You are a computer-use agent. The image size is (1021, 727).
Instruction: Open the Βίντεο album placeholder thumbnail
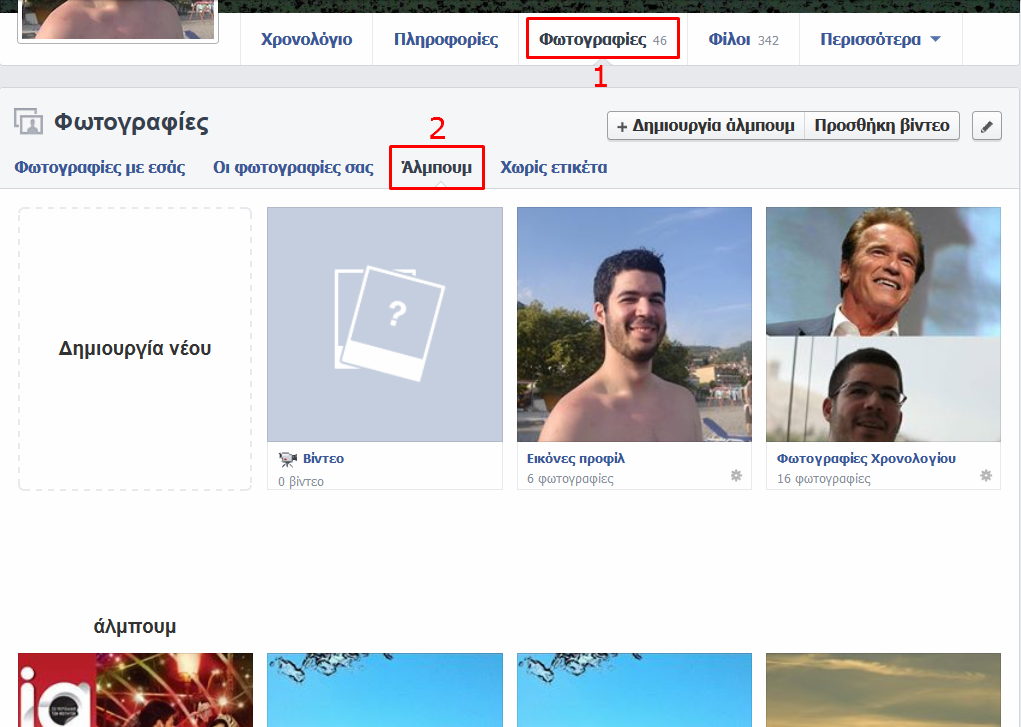385,324
